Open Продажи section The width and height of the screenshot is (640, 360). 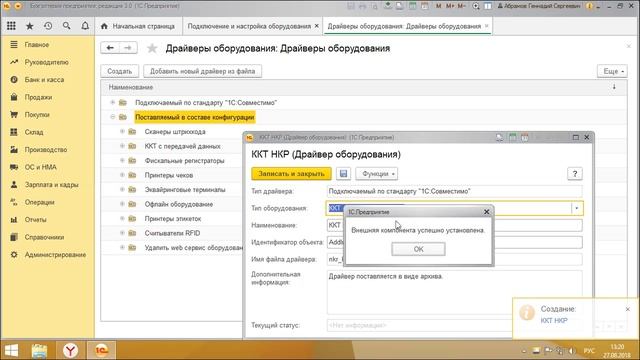pos(38,97)
